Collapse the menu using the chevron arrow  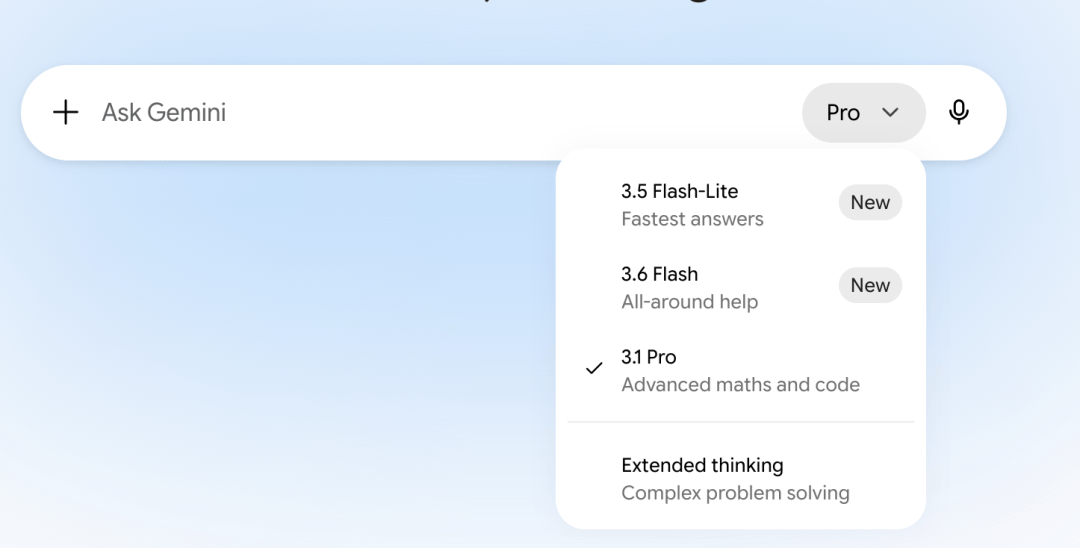tap(891, 112)
